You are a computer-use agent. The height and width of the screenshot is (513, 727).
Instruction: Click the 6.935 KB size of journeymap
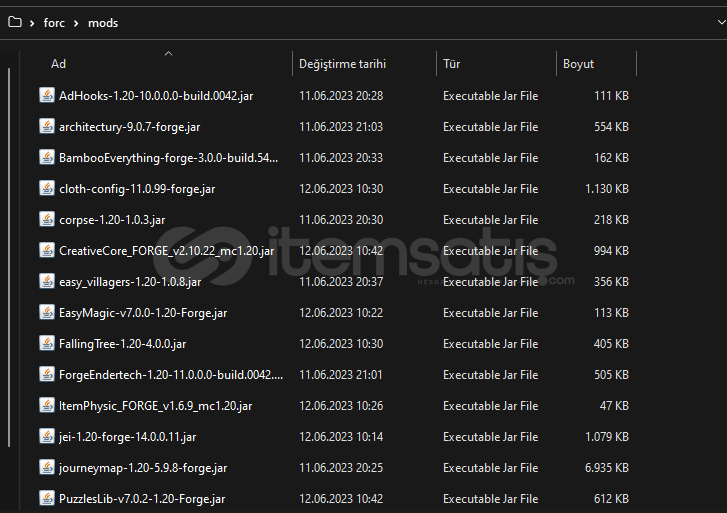click(606, 468)
